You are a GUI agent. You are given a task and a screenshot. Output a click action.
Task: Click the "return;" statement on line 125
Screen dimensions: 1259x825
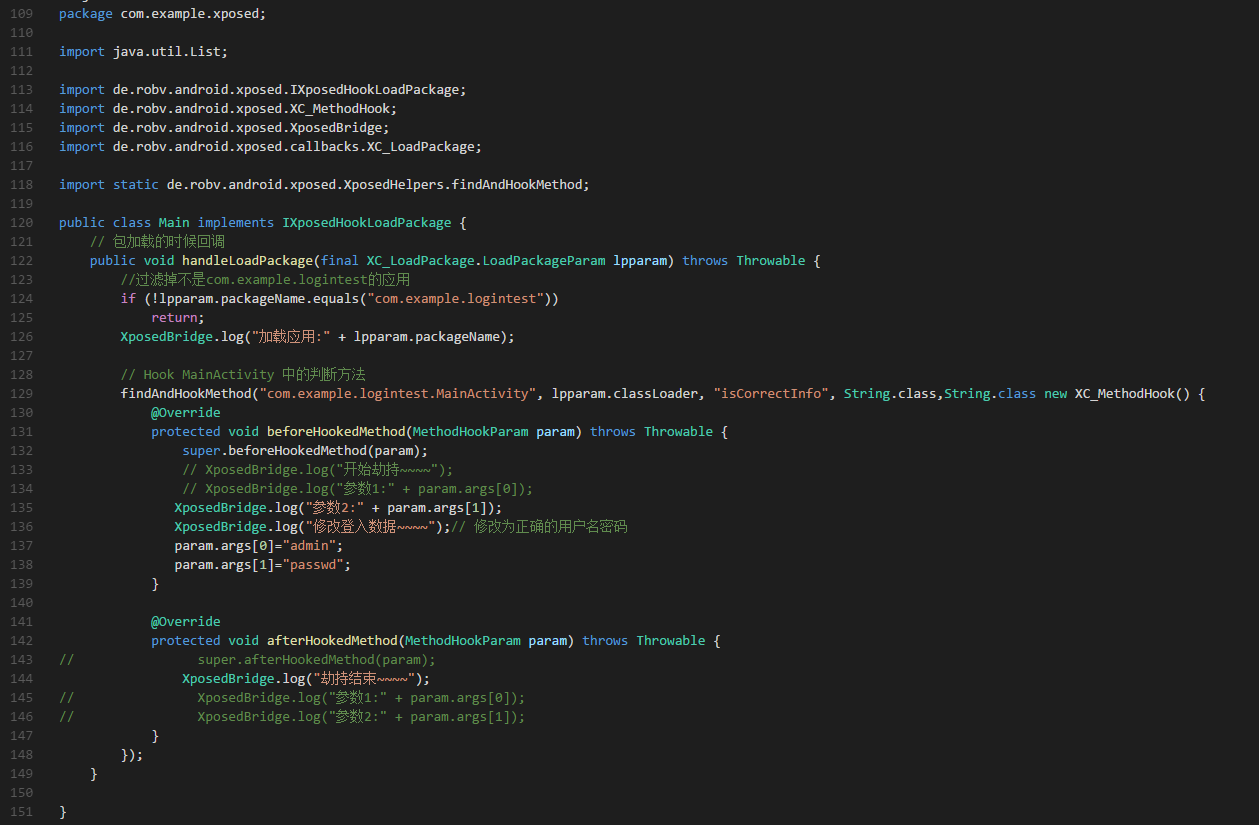pos(178,318)
